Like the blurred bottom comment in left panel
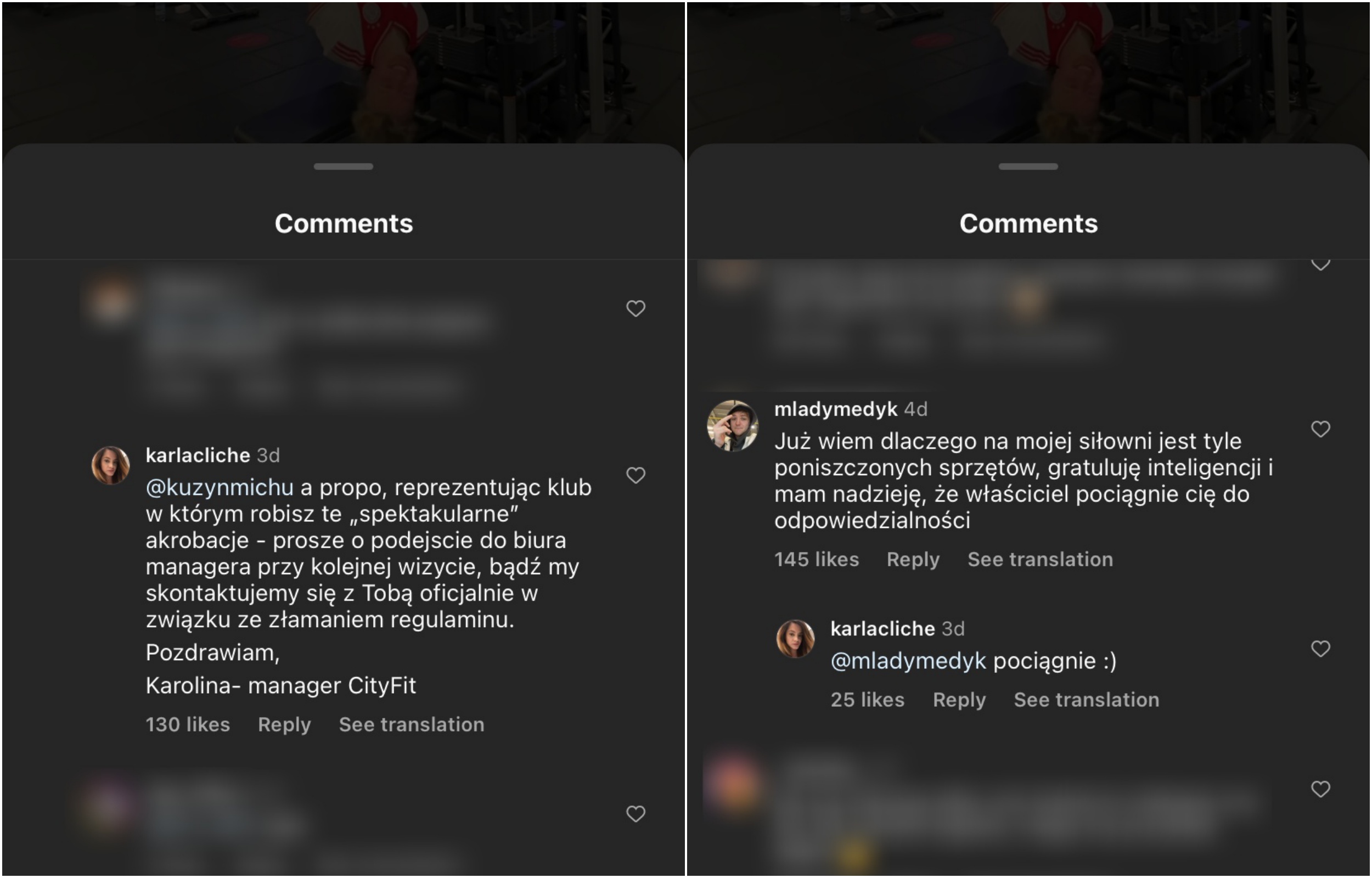The width and height of the screenshot is (1372, 878). [636, 814]
